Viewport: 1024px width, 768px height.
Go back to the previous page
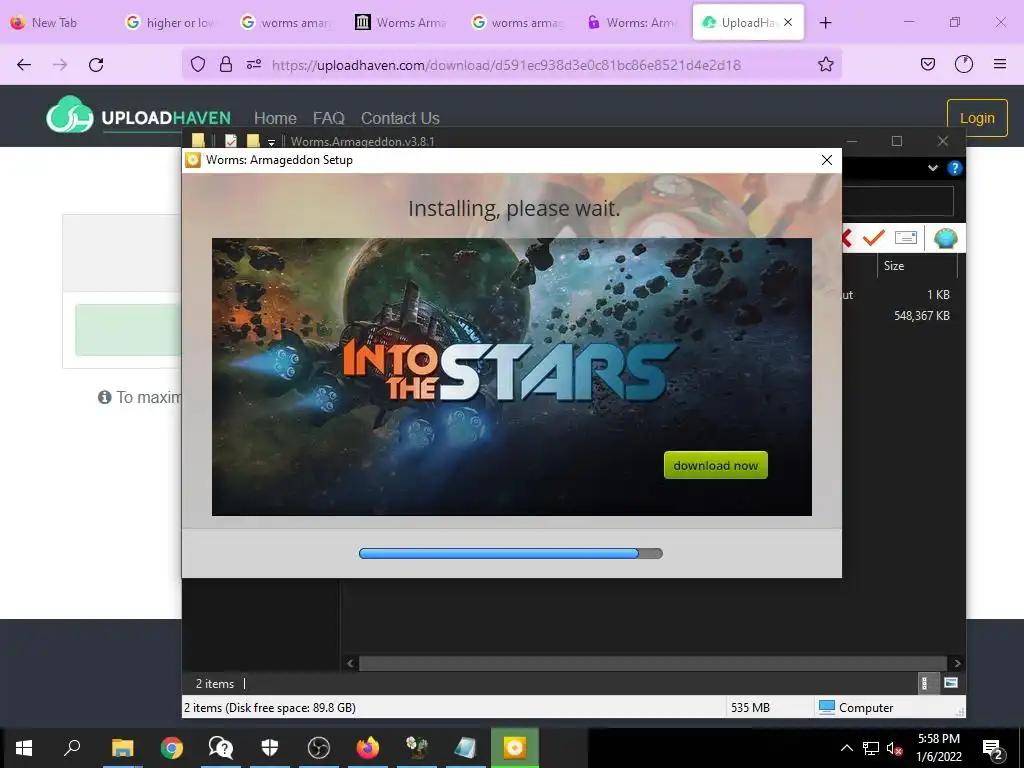click(x=24, y=64)
